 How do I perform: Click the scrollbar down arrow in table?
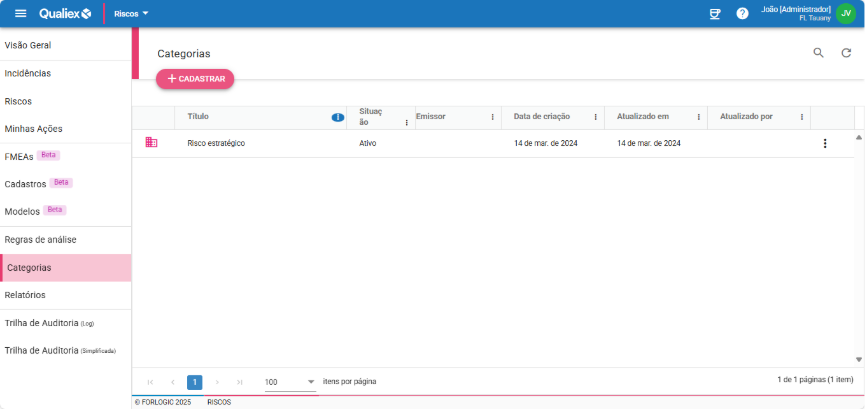[x=858, y=359]
